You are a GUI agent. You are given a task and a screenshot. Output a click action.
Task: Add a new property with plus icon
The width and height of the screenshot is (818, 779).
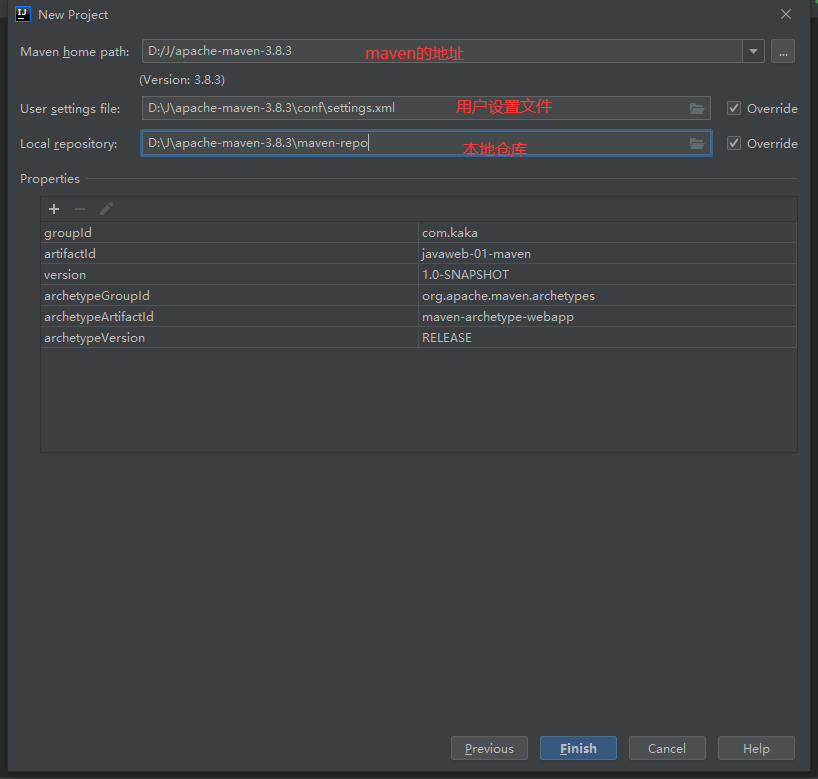54,209
